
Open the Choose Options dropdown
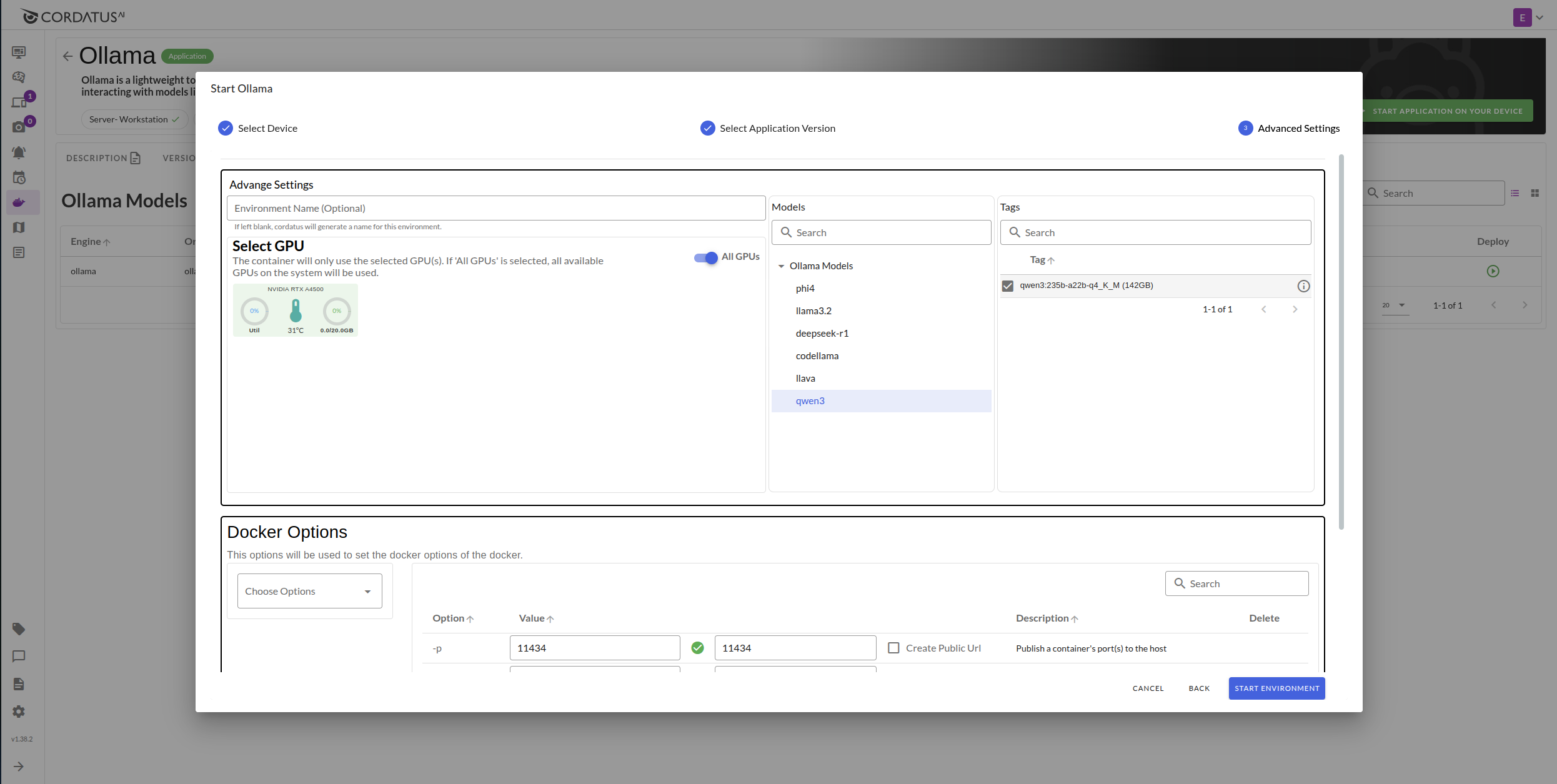(x=309, y=591)
